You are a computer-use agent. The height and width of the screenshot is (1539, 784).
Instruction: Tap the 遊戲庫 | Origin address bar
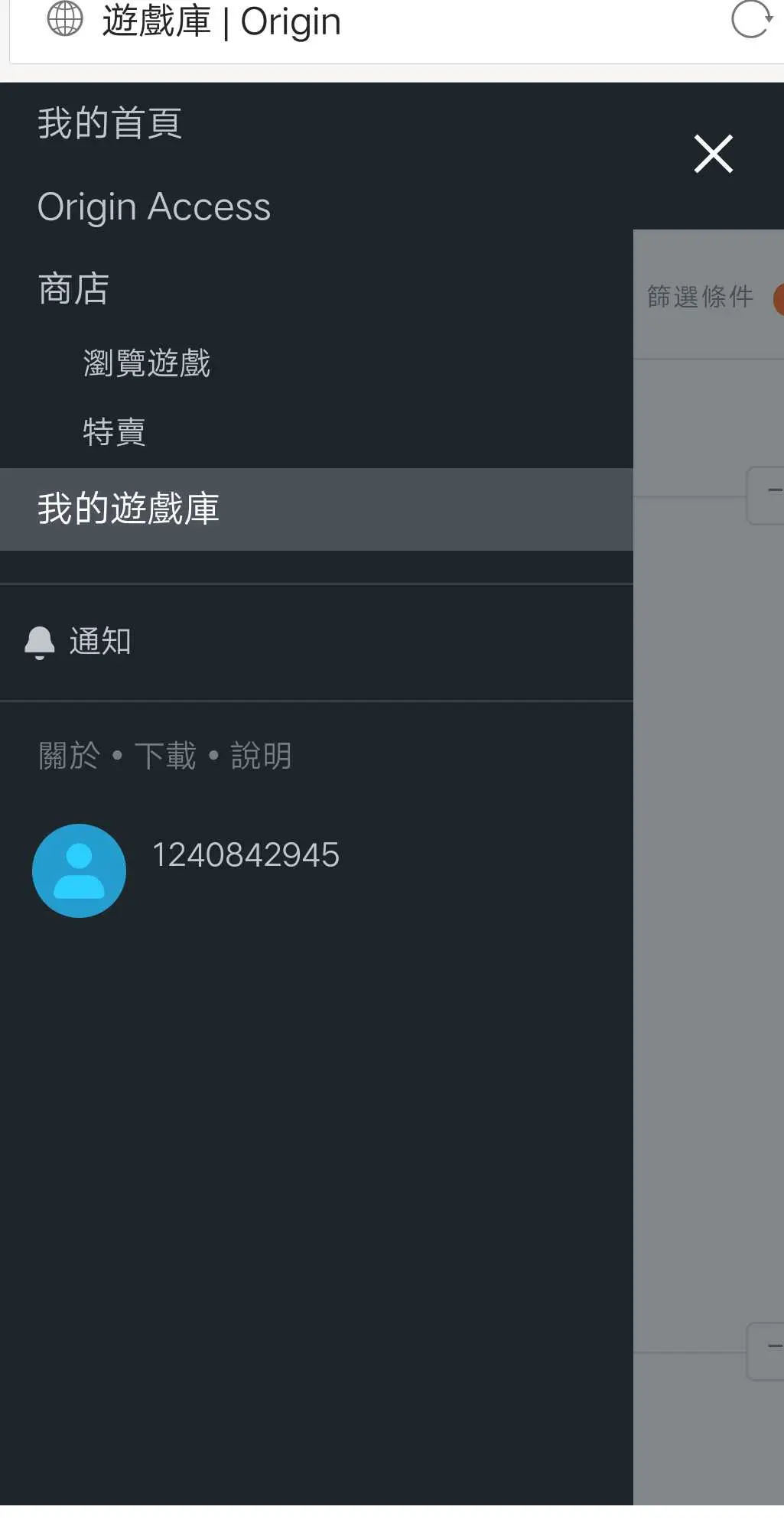[222, 21]
